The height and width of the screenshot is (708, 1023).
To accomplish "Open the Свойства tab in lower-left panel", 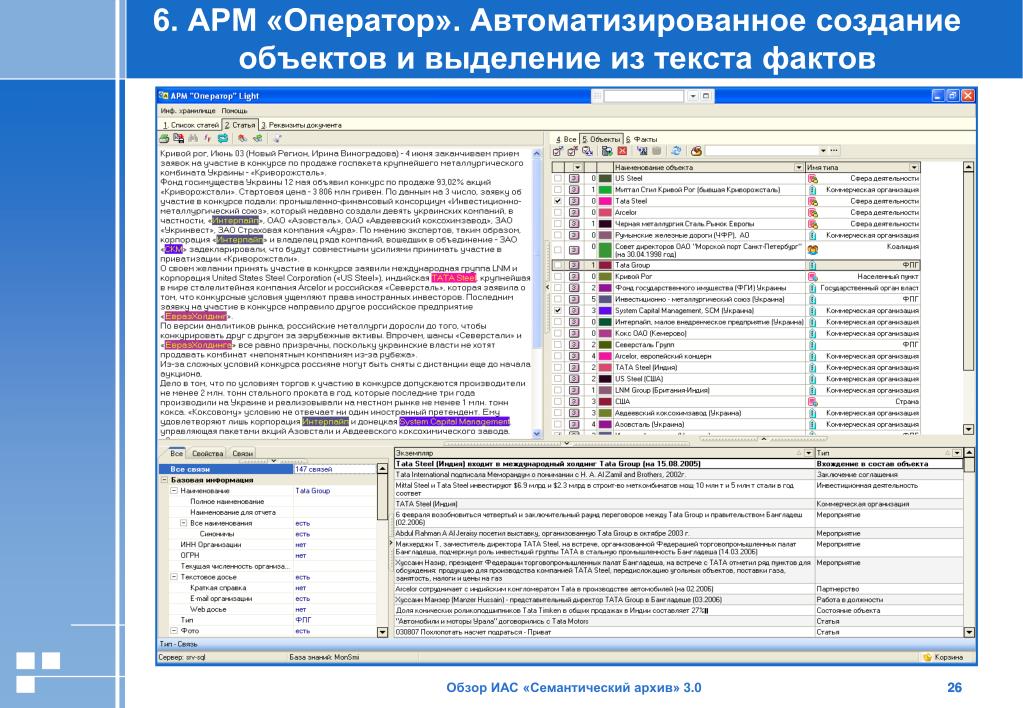I will (x=207, y=453).
